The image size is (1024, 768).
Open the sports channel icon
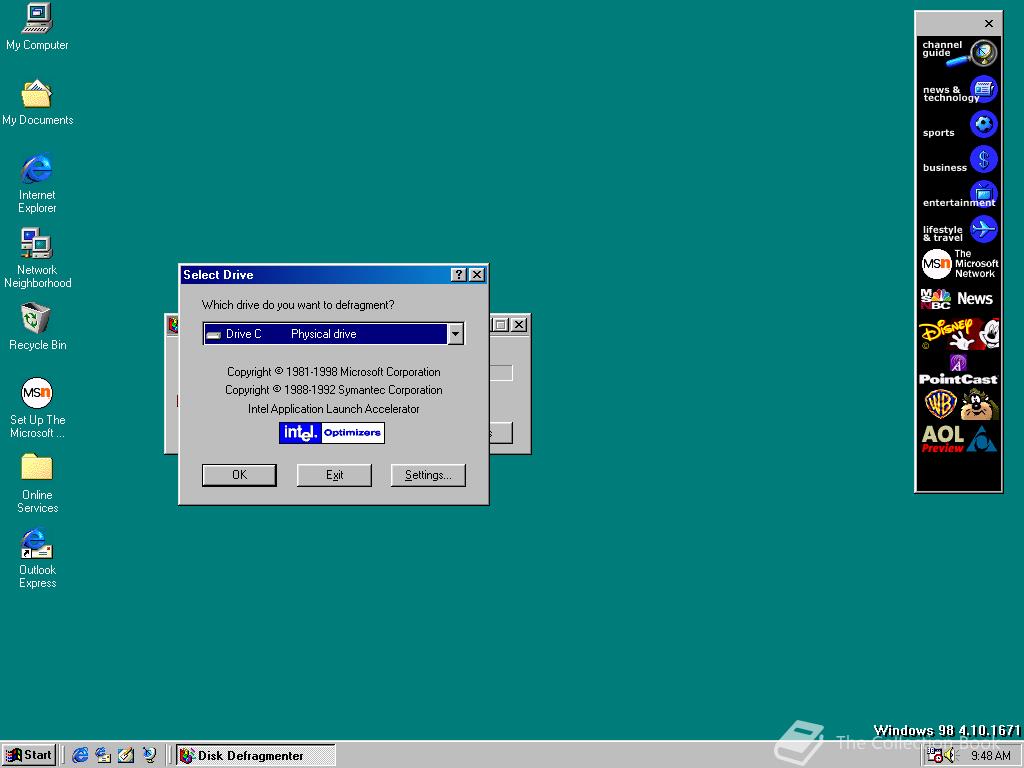957,124
